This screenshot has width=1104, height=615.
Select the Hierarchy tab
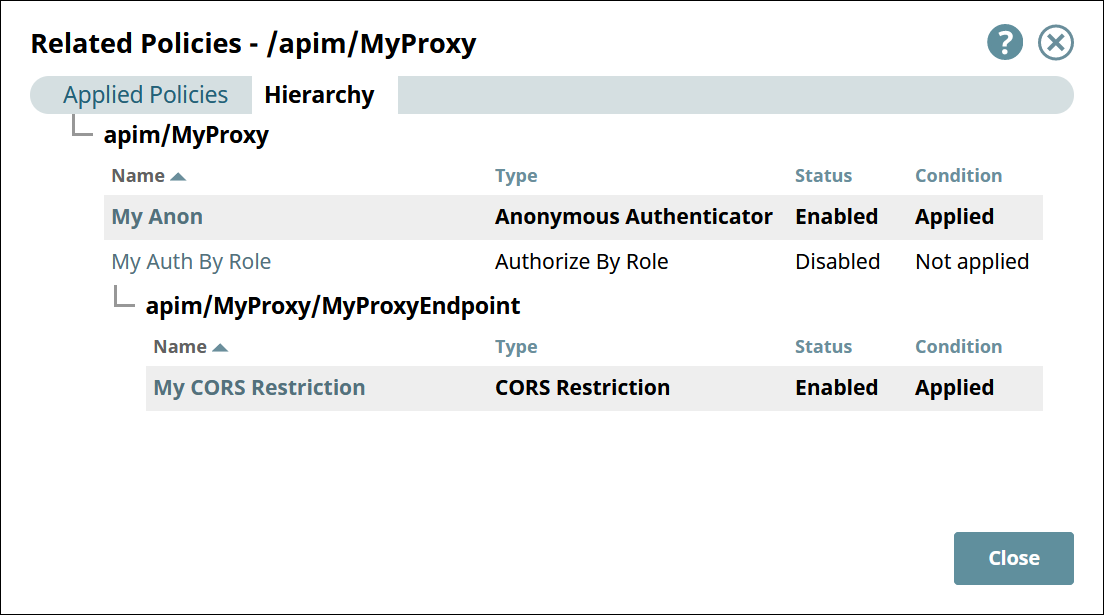point(319,94)
